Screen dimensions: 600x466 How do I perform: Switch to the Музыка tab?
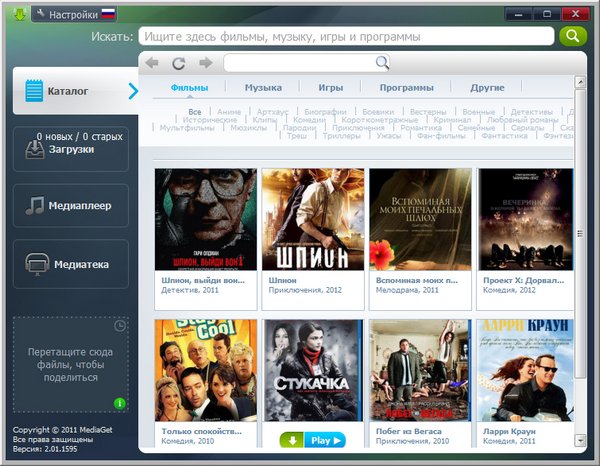tap(263, 88)
